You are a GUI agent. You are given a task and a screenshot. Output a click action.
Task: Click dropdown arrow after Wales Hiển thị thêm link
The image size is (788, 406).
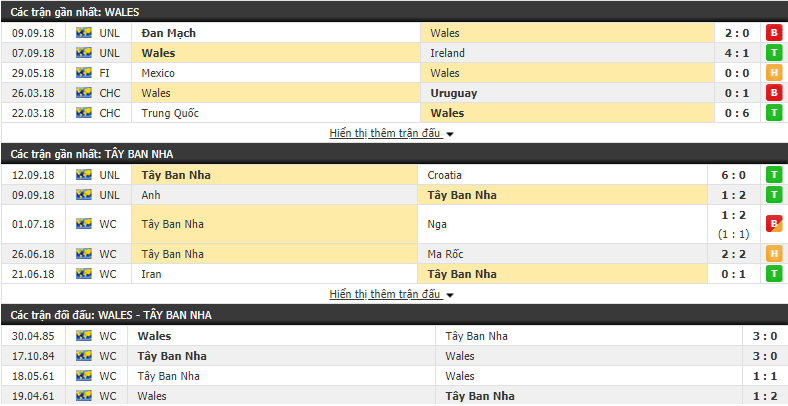pyautogui.click(x=450, y=135)
